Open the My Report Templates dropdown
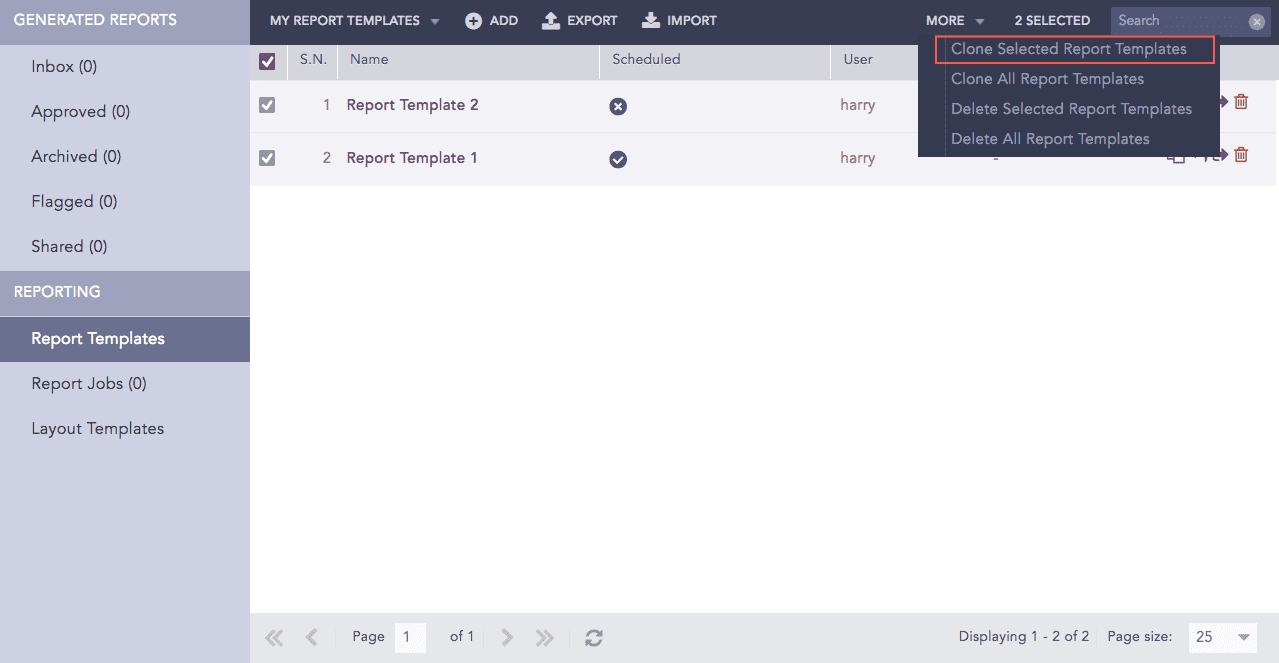The height and width of the screenshot is (663, 1279). [354, 21]
